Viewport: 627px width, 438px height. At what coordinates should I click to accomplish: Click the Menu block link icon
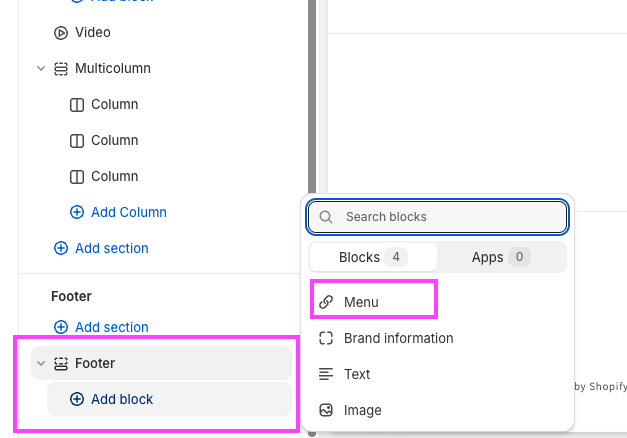click(x=325, y=302)
